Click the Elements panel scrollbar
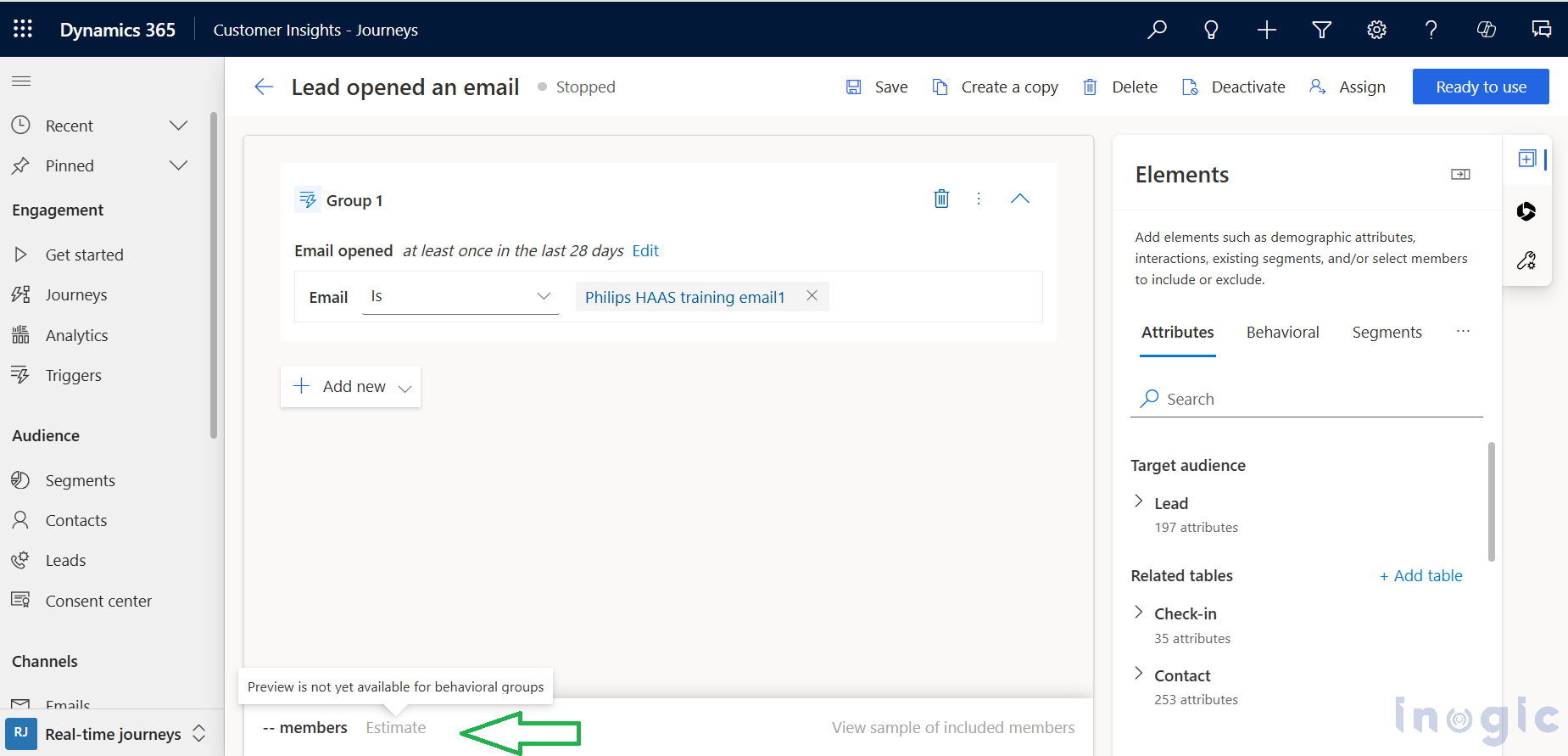The image size is (1568, 756). point(1492,501)
